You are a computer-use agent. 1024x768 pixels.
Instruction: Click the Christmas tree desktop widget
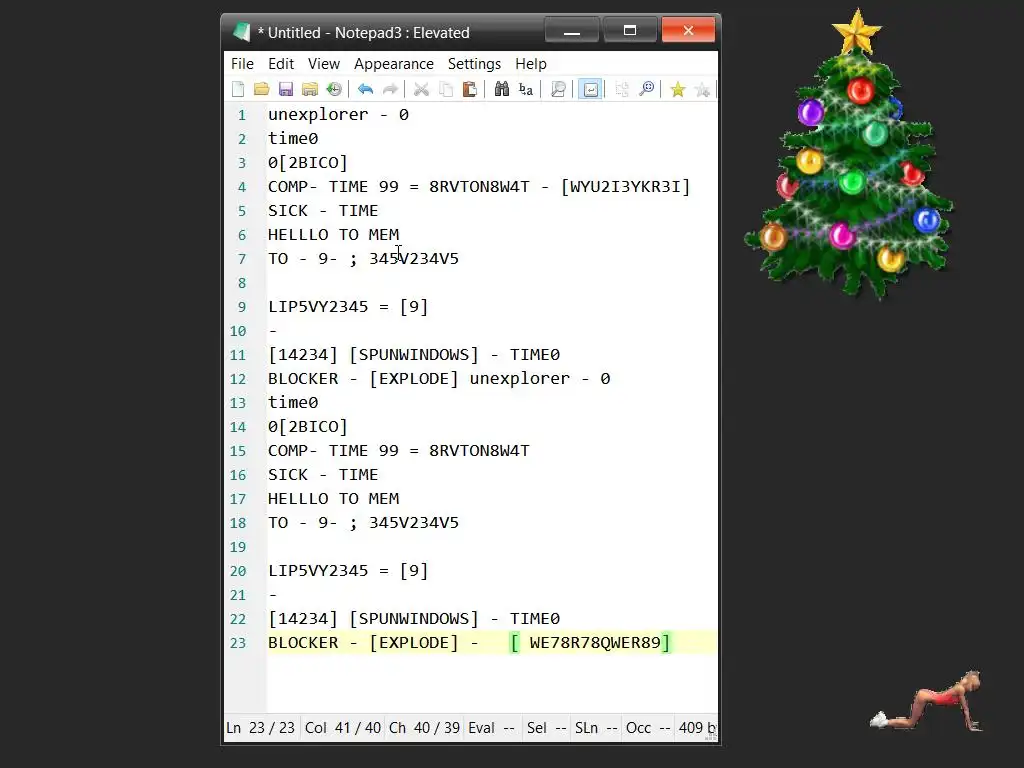[850, 153]
